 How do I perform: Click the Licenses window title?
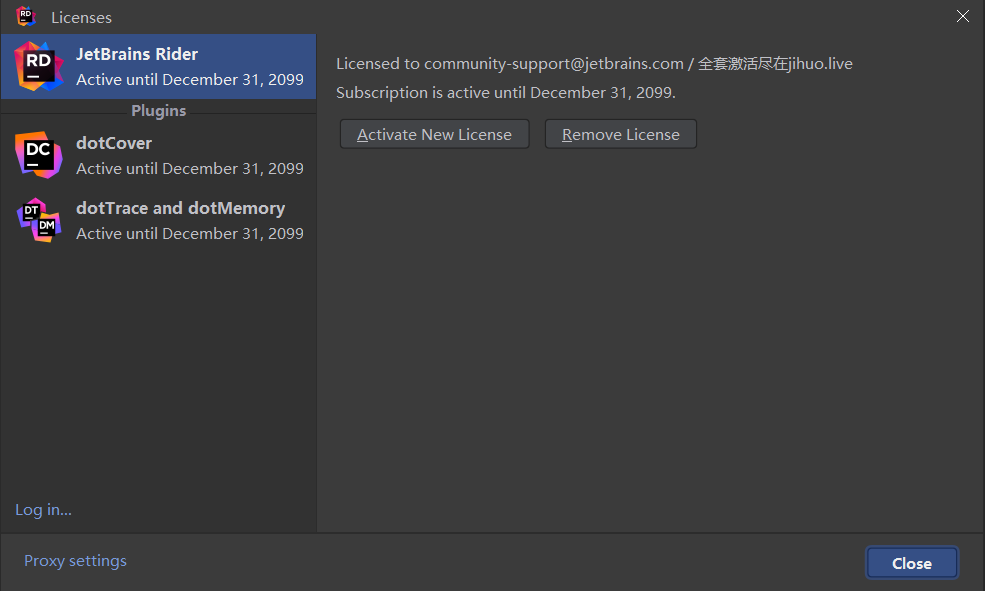(82, 18)
